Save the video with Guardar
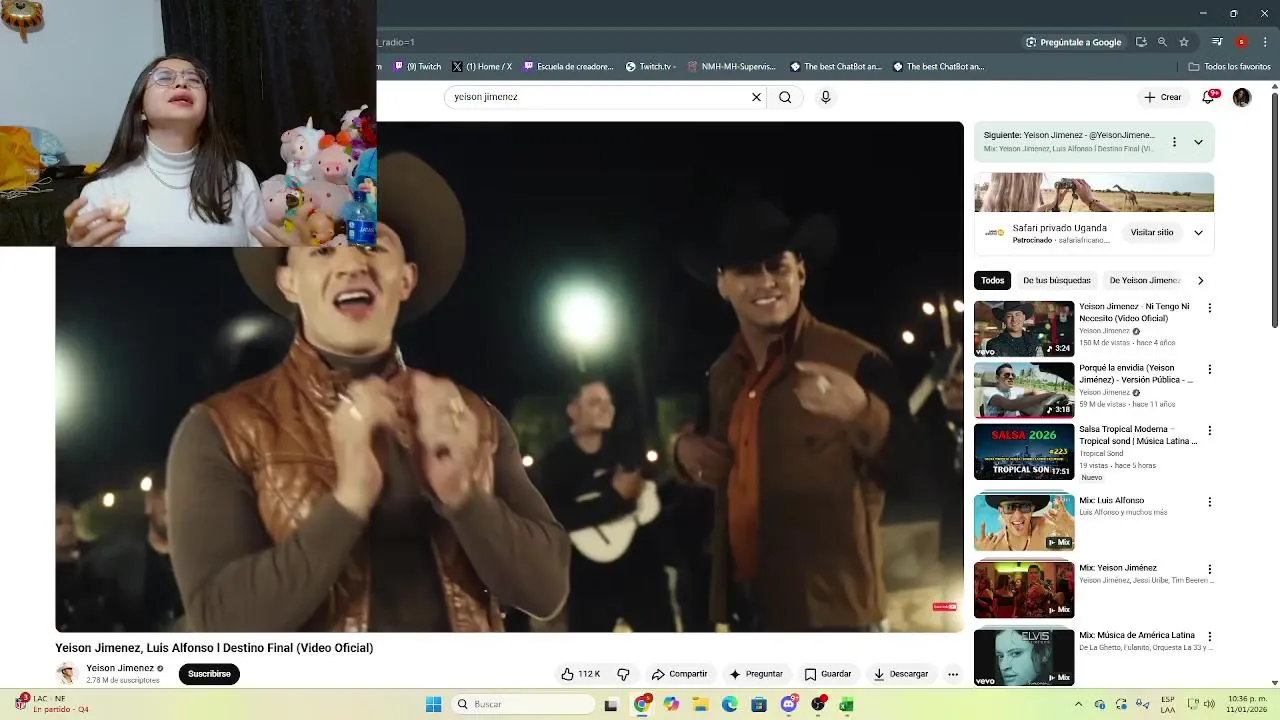The height and width of the screenshot is (720, 1280). pos(828,674)
